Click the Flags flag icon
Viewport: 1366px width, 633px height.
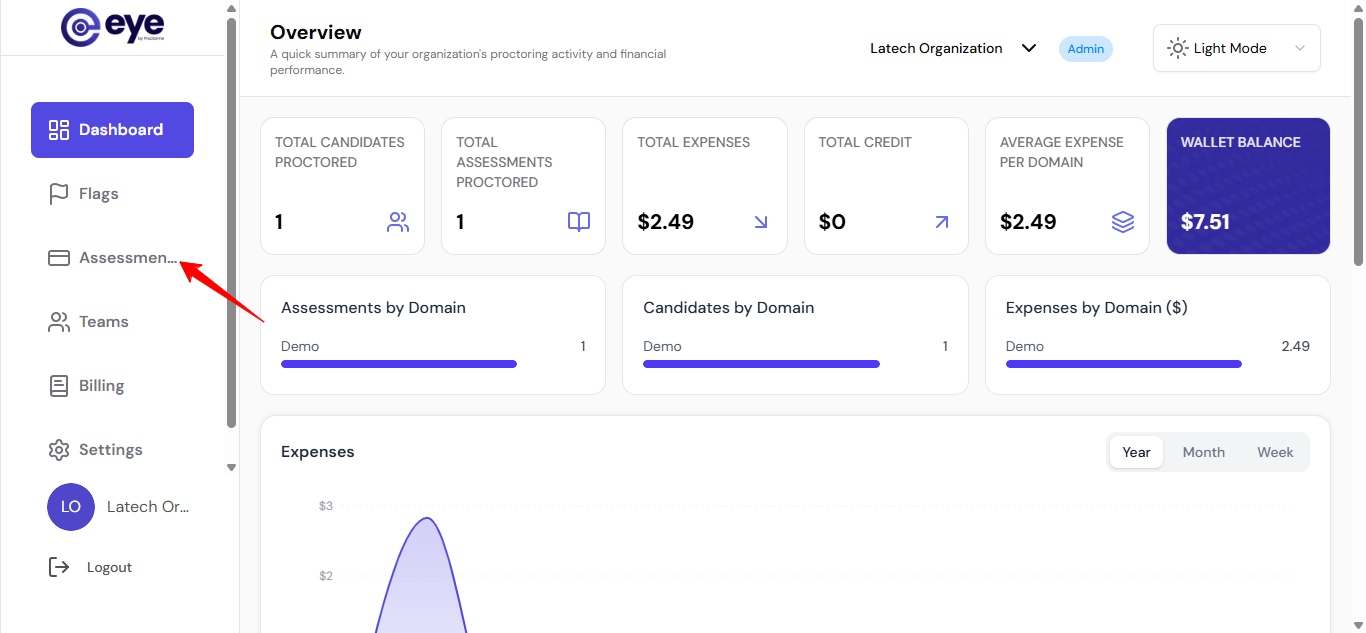pyautogui.click(x=59, y=194)
